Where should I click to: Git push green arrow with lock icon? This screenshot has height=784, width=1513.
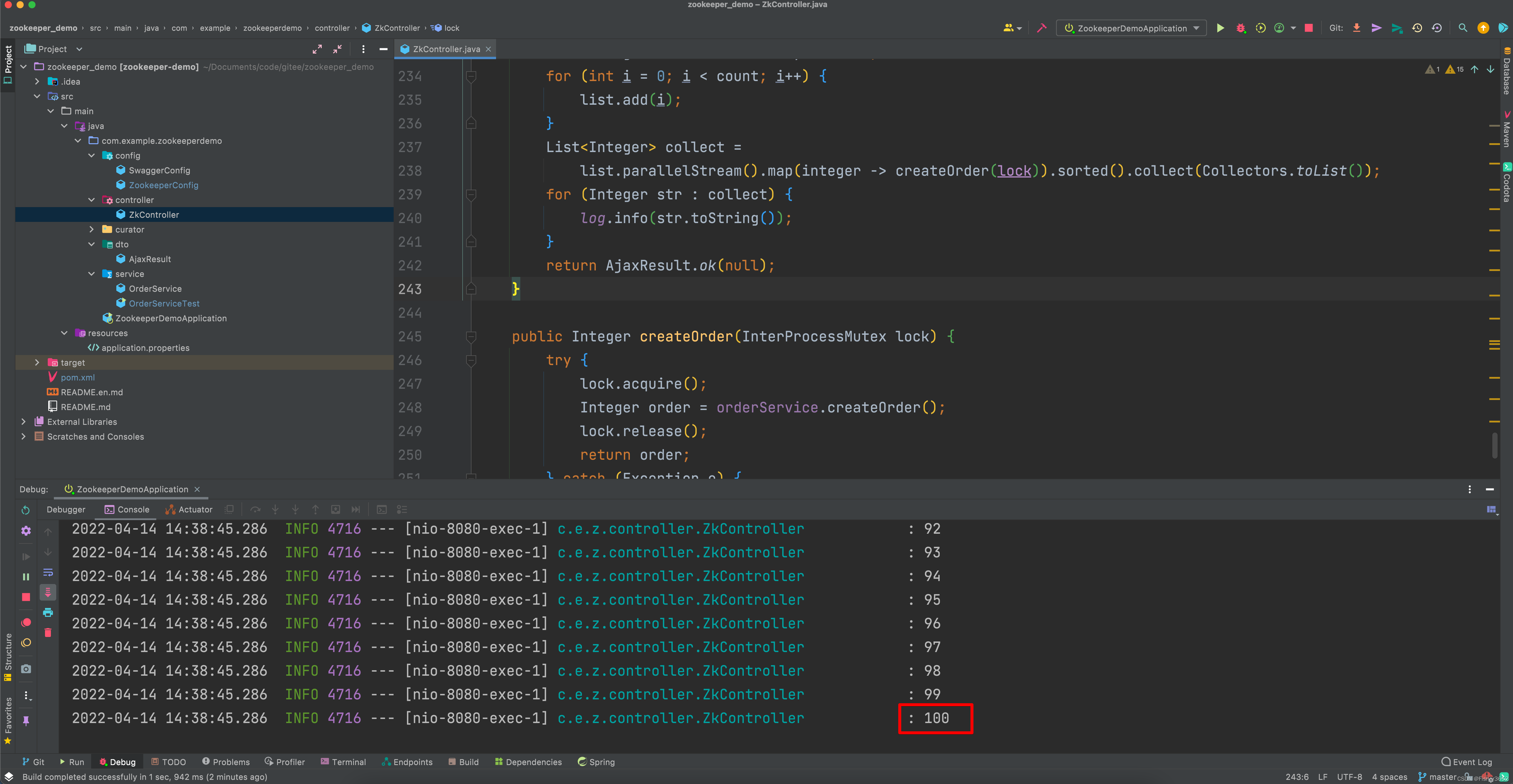click(x=1397, y=28)
